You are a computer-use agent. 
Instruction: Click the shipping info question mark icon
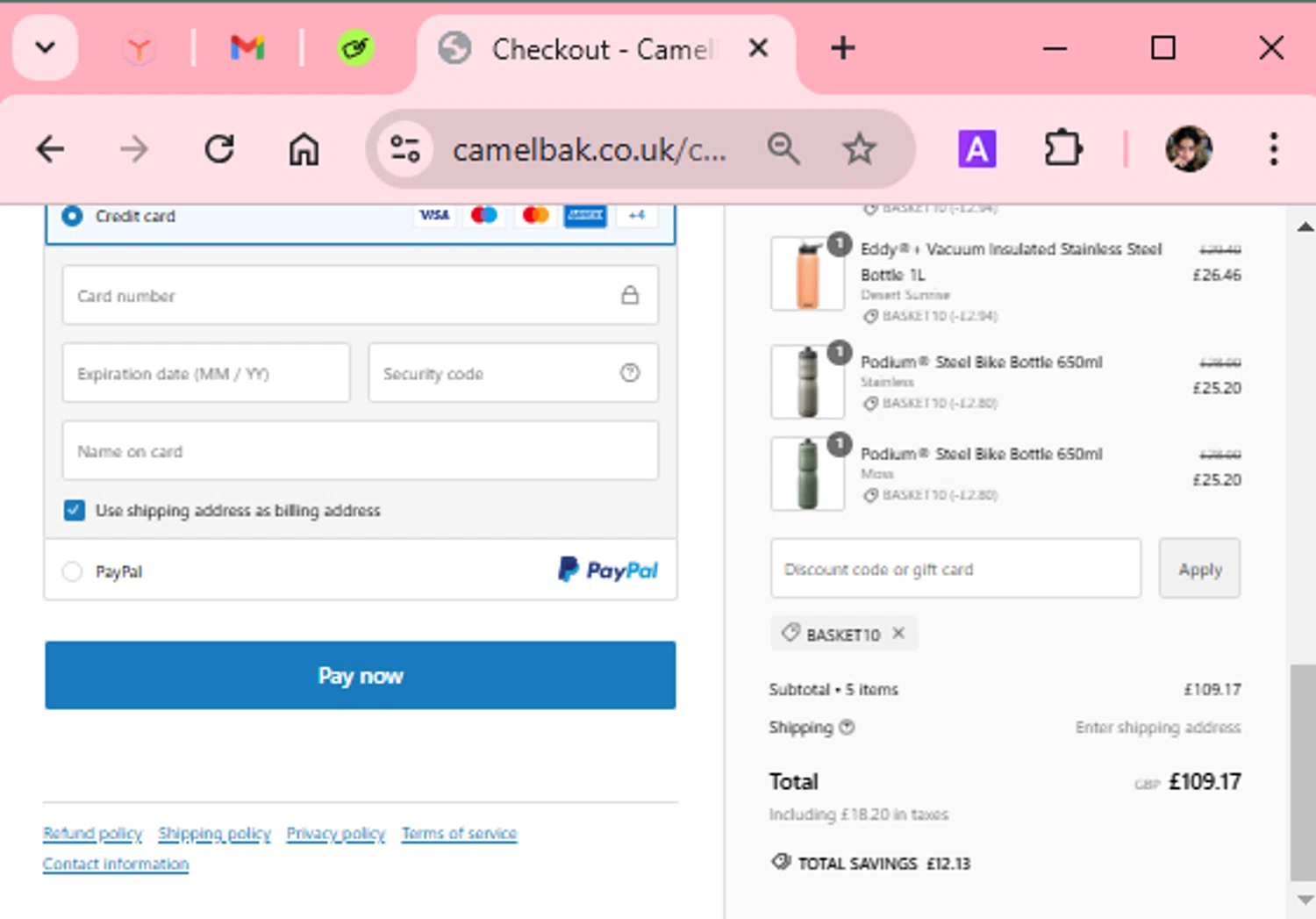[847, 727]
